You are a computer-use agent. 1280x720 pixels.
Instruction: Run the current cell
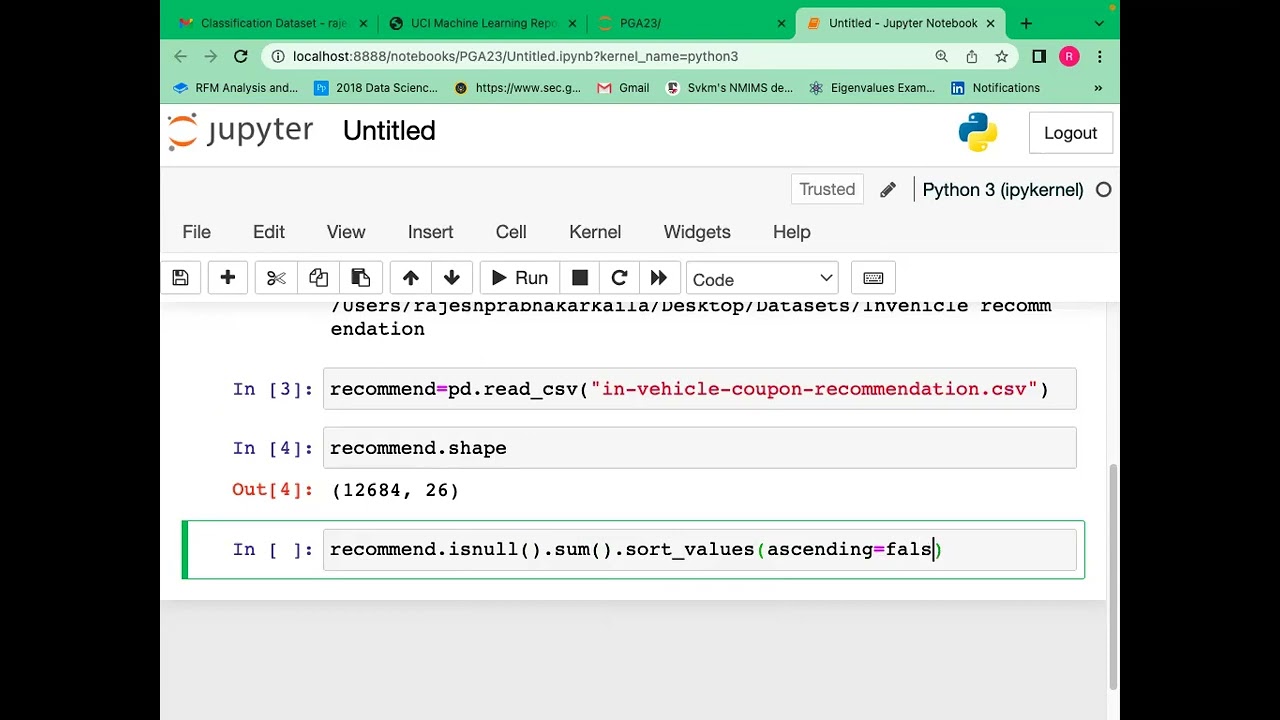coord(520,278)
